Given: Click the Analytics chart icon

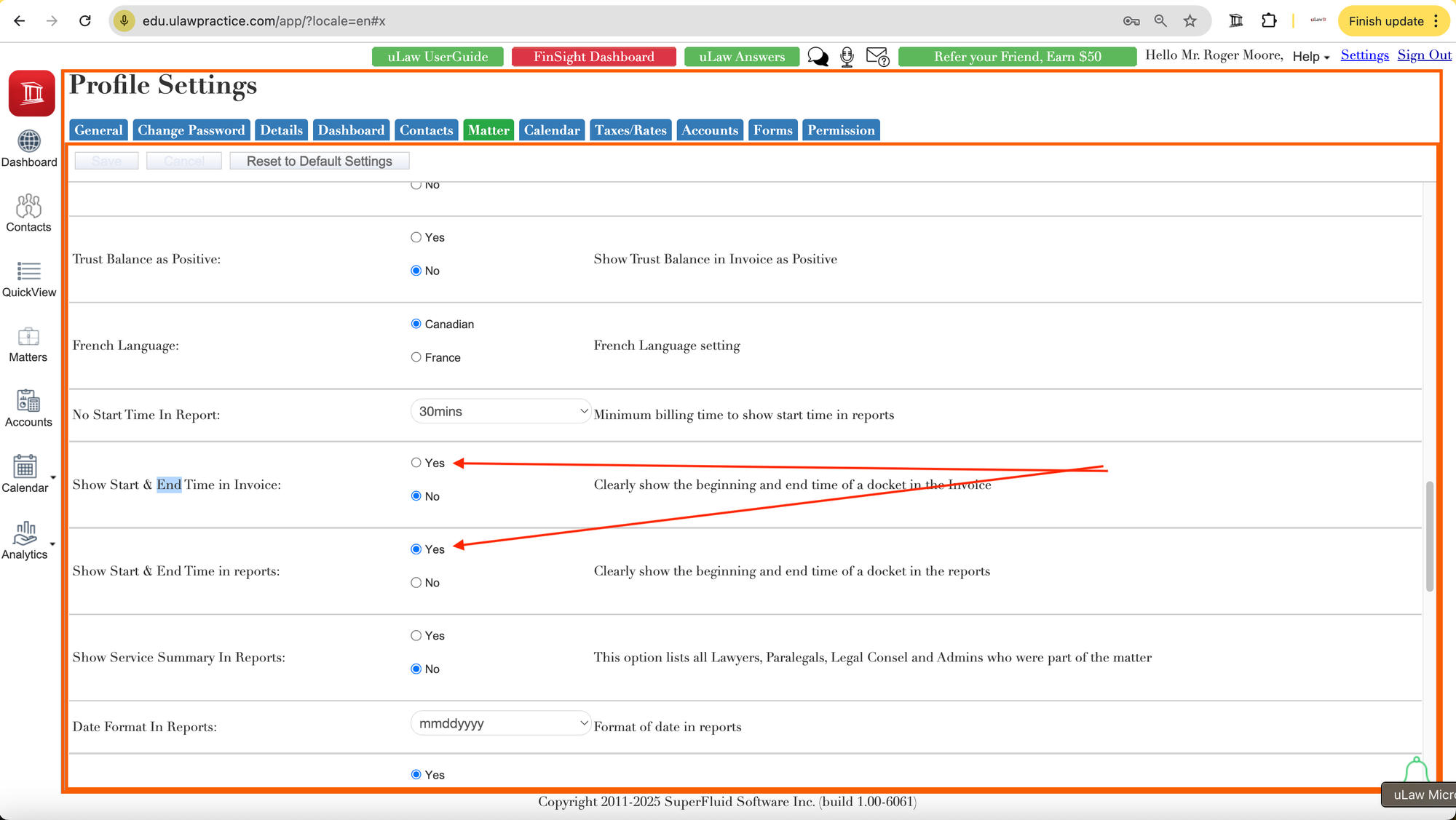Looking at the screenshot, I should pos(25,533).
